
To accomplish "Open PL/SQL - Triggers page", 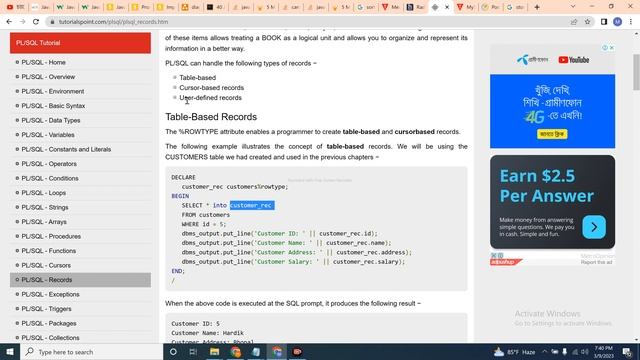I will (x=46, y=309).
